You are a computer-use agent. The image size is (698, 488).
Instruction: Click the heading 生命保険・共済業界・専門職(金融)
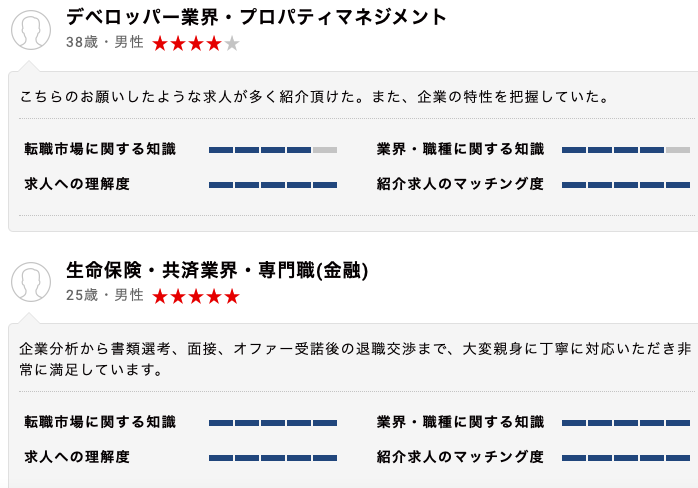coord(217,270)
